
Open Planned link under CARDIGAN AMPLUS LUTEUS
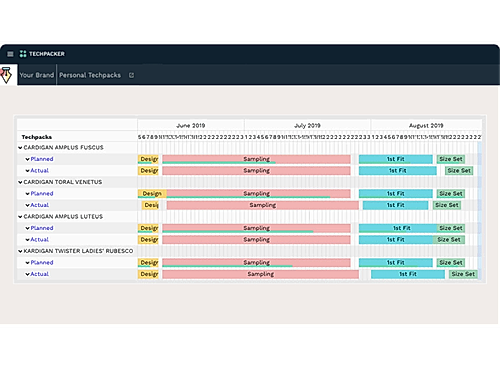[42, 228]
